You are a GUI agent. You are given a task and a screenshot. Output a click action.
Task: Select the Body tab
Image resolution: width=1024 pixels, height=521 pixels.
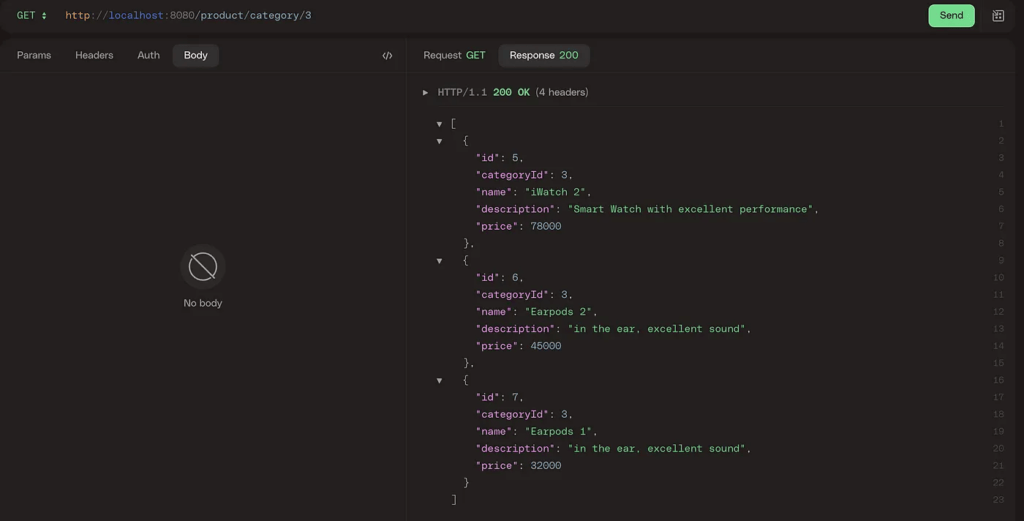(196, 56)
